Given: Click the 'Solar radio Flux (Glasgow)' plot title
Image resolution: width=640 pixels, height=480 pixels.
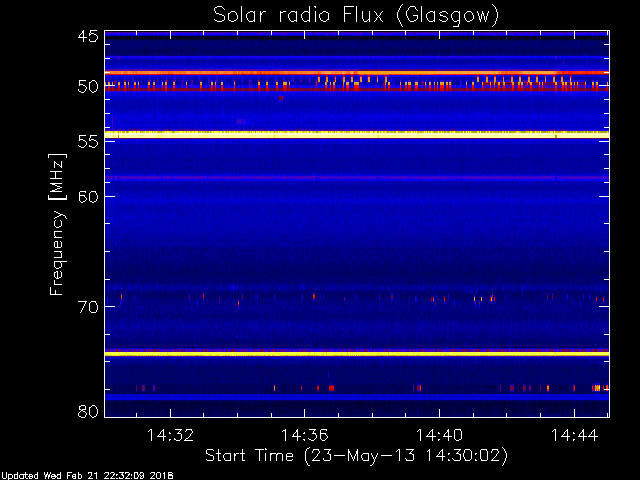Looking at the screenshot, I should tap(356, 16).
